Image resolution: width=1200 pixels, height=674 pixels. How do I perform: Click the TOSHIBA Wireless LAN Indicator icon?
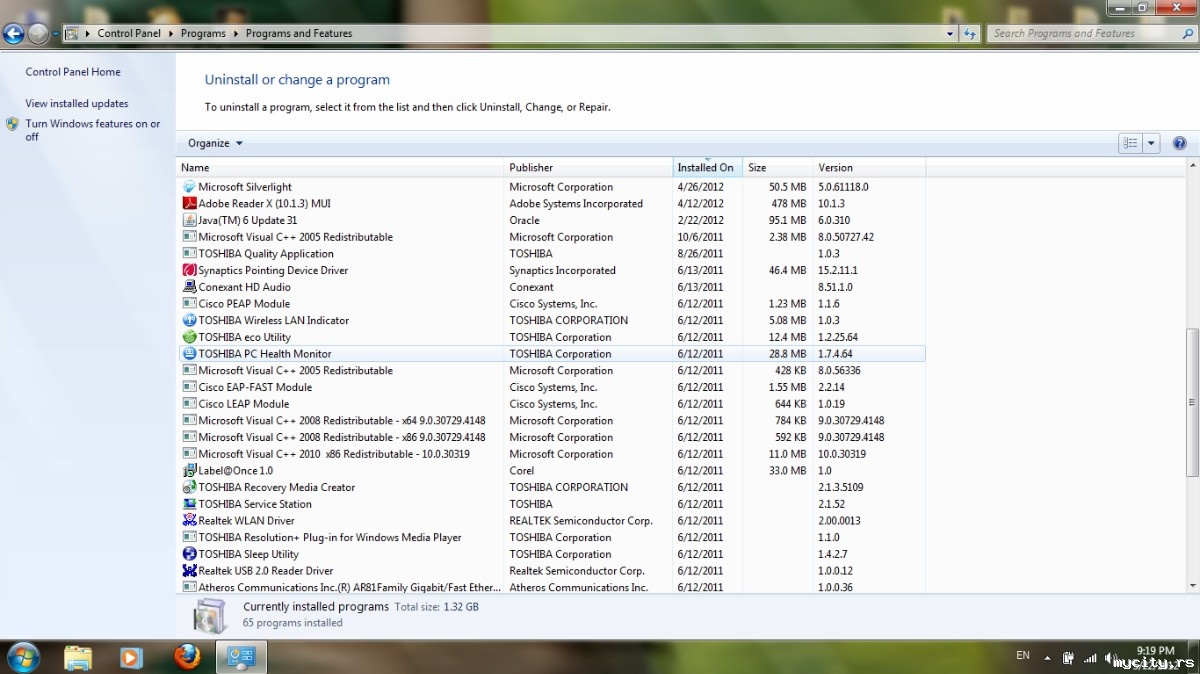(x=190, y=320)
